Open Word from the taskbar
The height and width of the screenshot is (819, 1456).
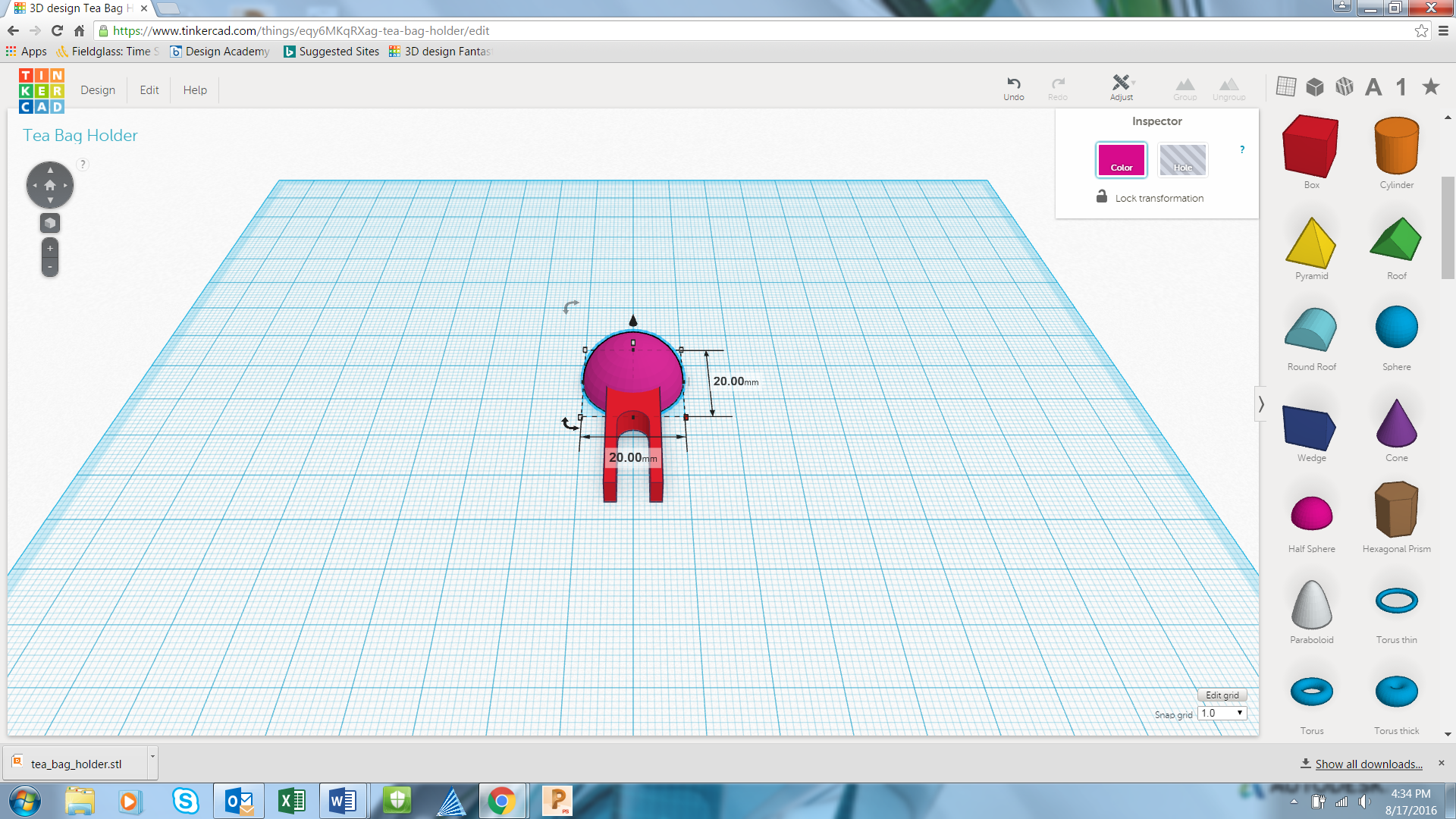(344, 801)
